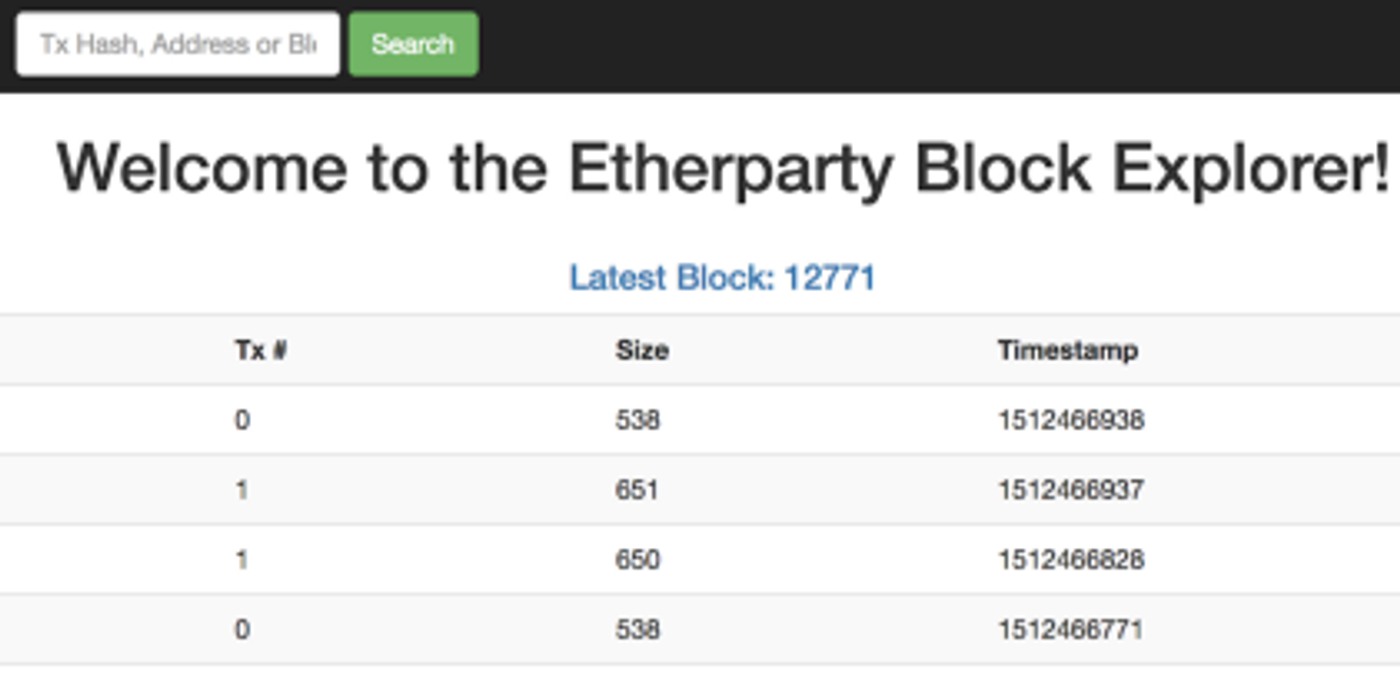Image resolution: width=1400 pixels, height=675 pixels.
Task: Click the placeholder text Tx Hash, Address or Block
Action: [177, 43]
